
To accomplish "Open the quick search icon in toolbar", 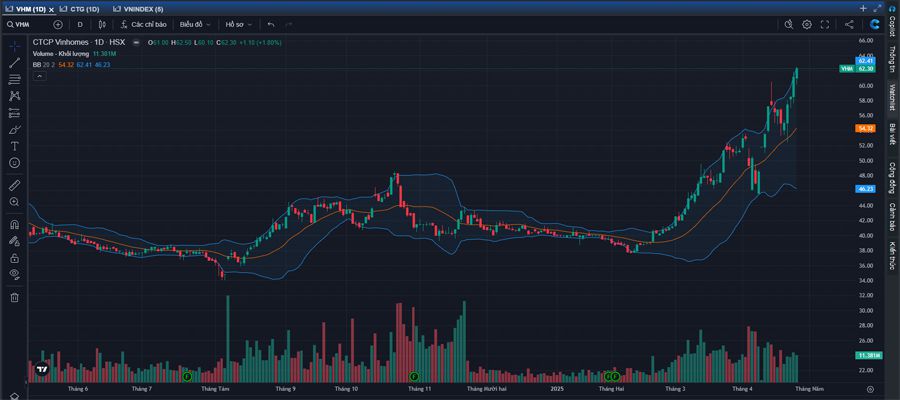I will point(789,24).
